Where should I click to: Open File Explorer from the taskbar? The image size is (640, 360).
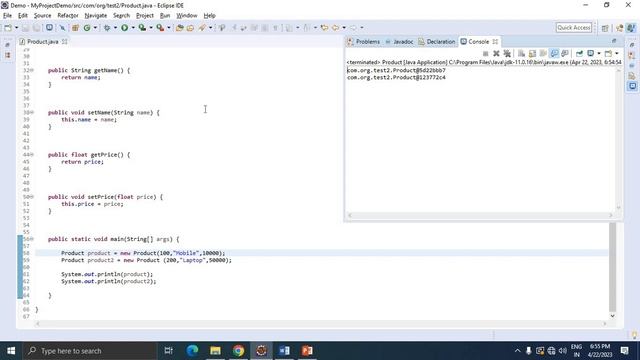coord(215,351)
